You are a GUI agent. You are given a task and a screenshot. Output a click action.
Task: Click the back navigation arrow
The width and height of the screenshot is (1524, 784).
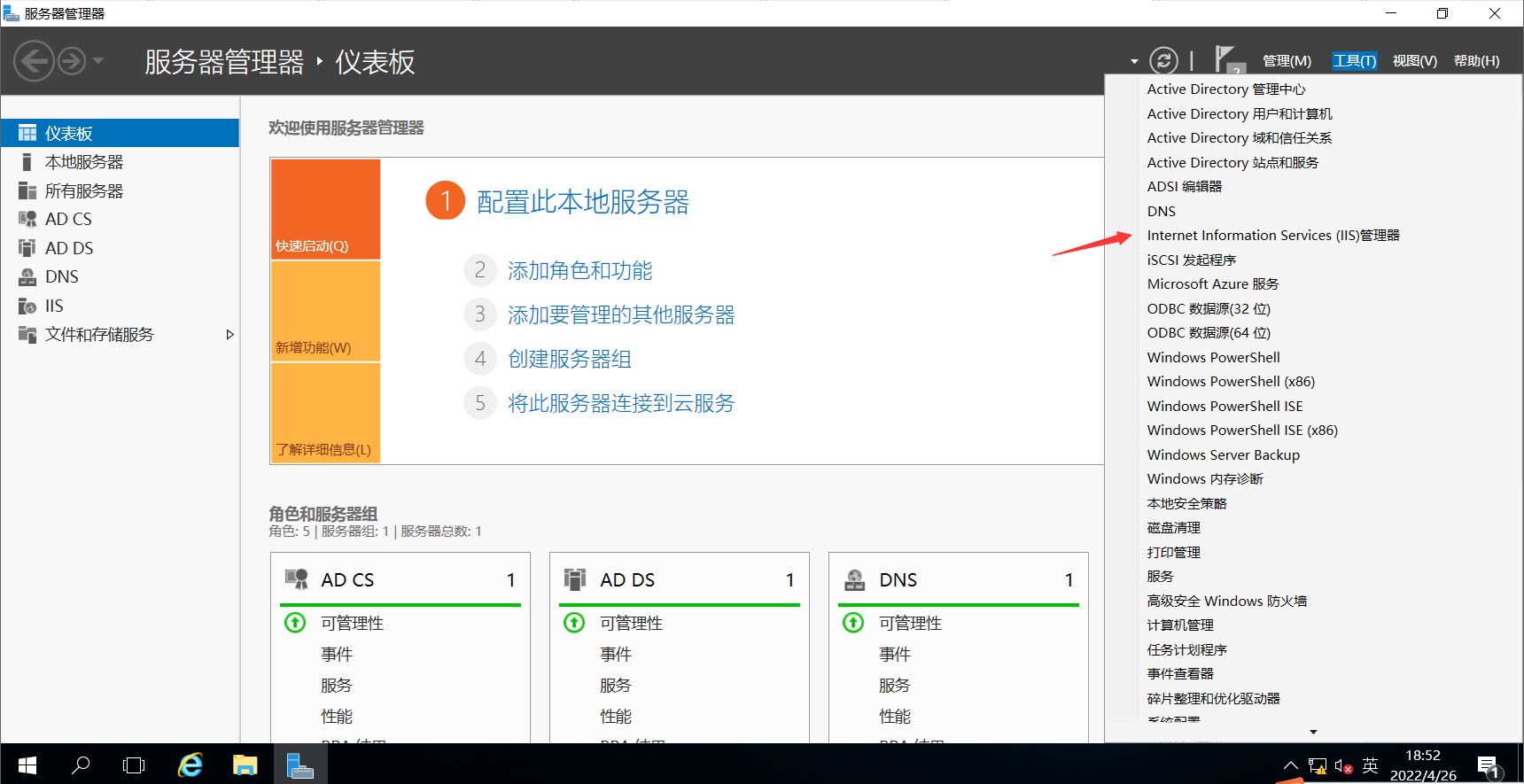tap(34, 62)
